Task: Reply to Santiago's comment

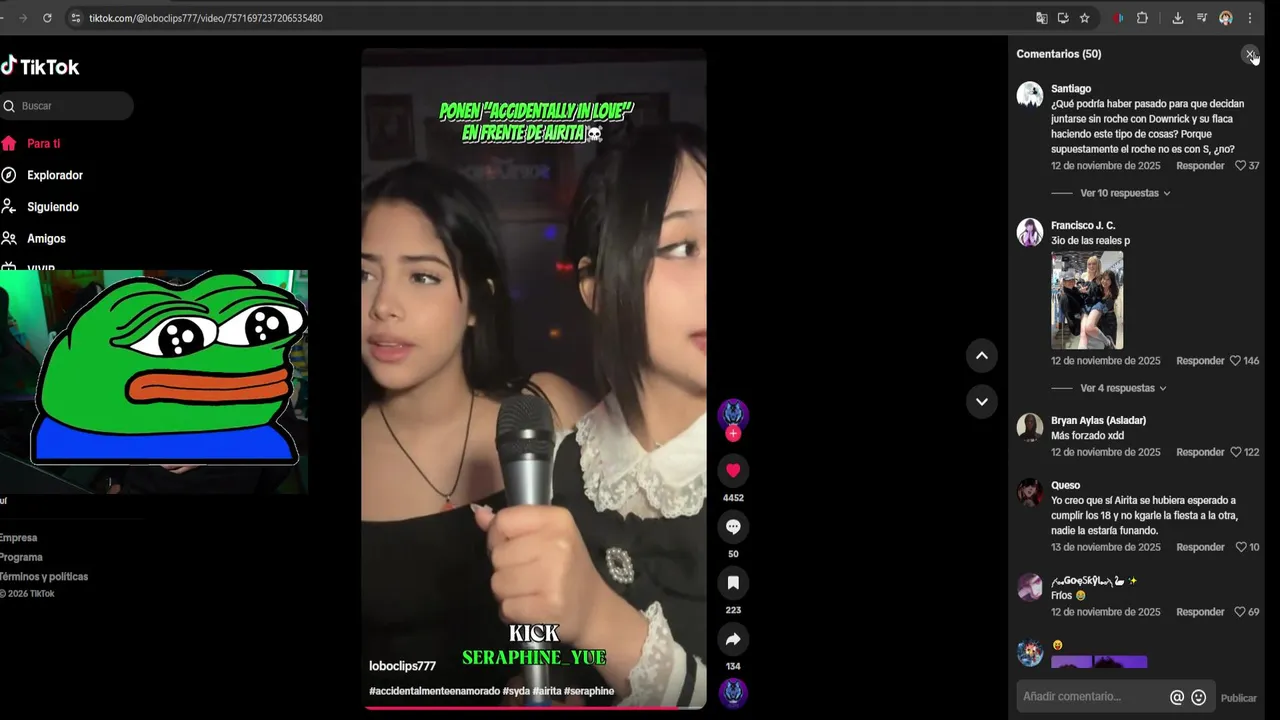Action: coord(1200,166)
